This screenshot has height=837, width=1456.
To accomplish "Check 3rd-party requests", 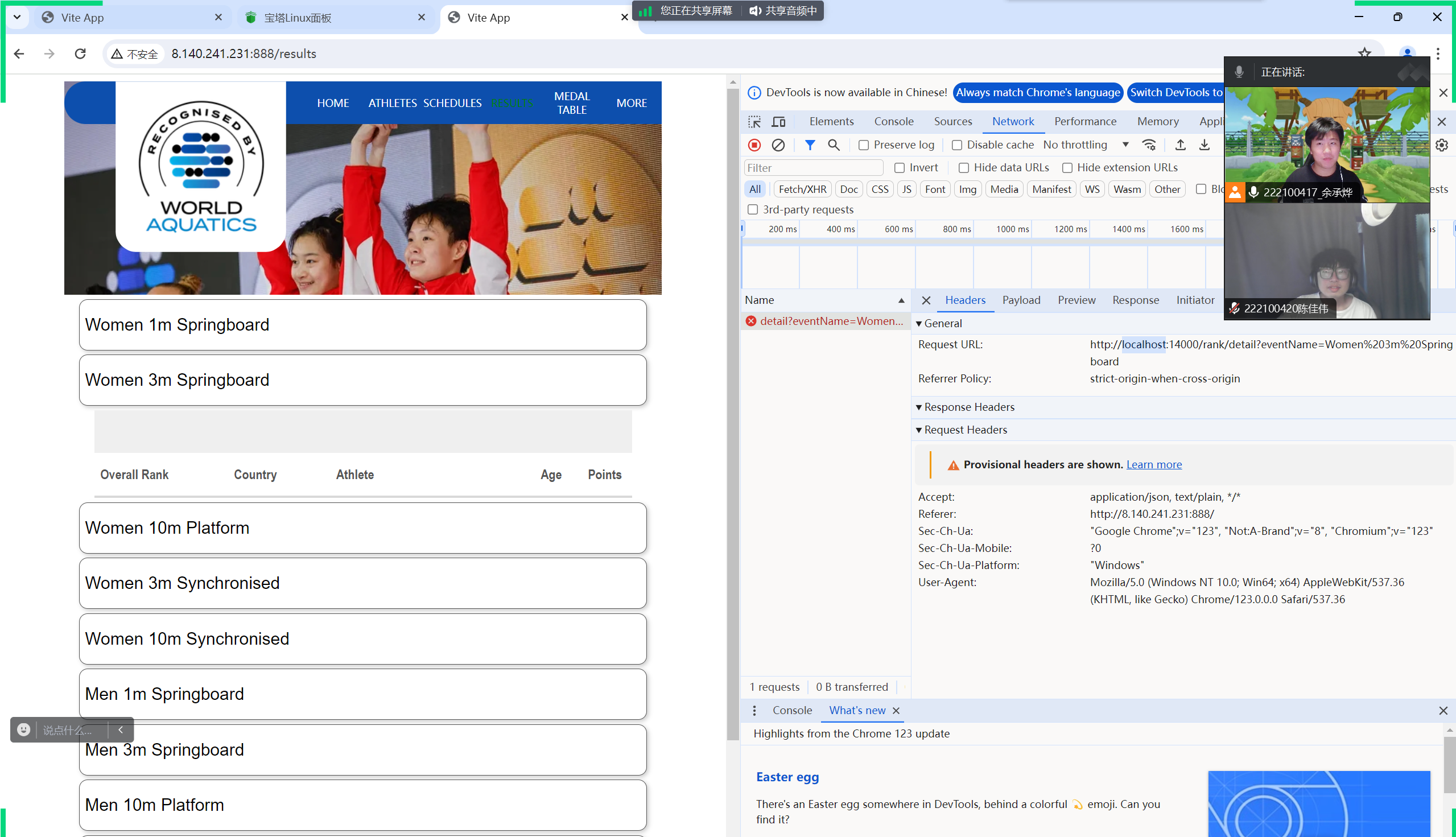I will (752, 209).
